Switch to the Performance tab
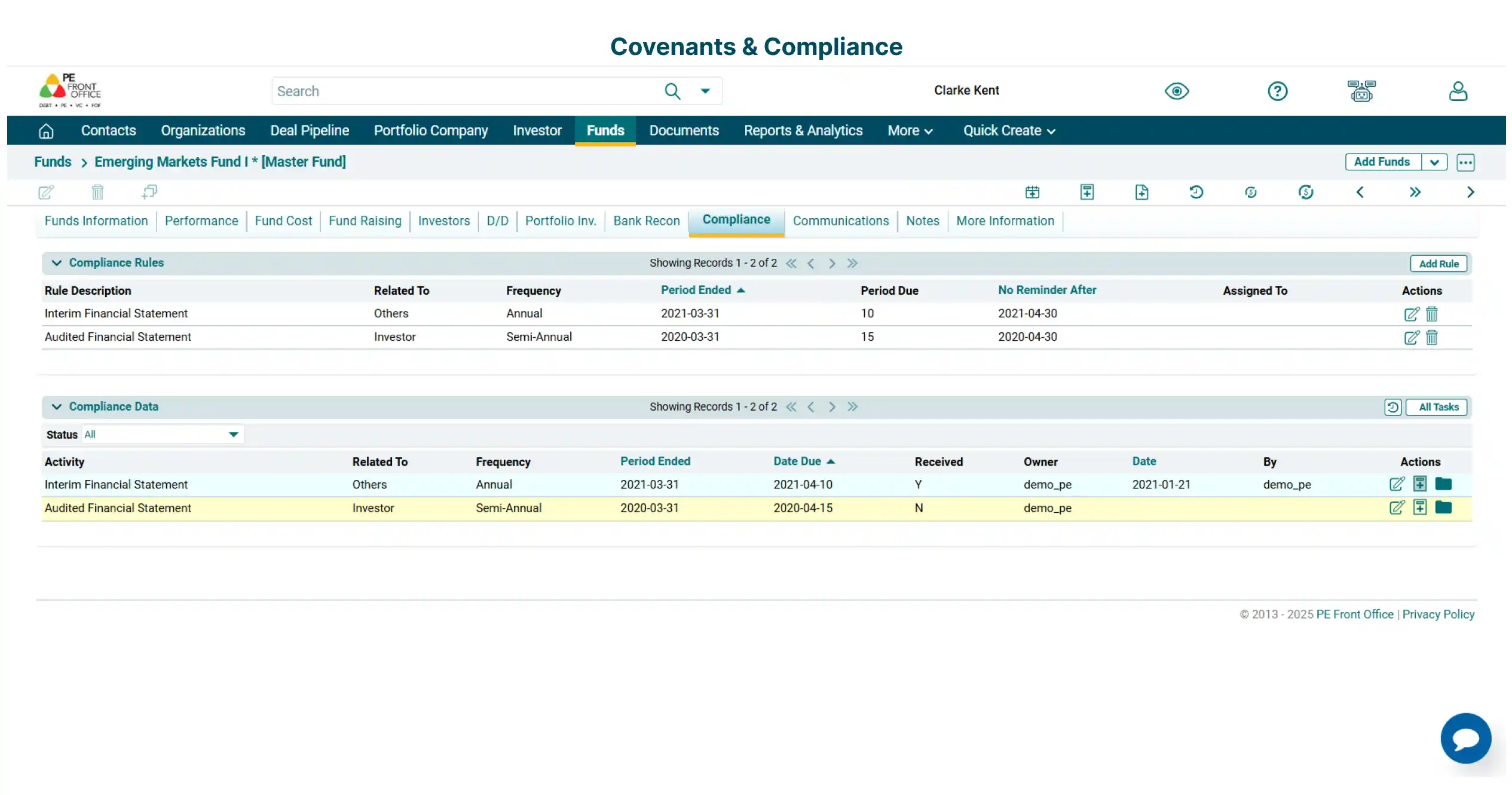The image size is (1512, 795). click(x=201, y=221)
